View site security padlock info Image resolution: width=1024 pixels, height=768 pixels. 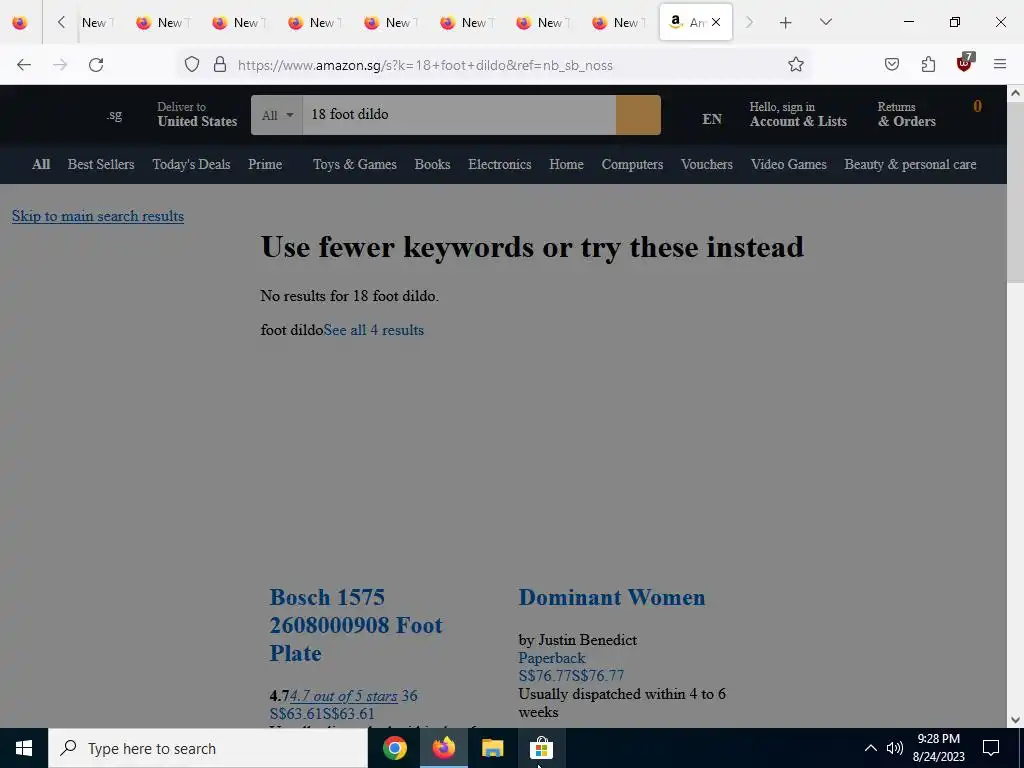220,65
